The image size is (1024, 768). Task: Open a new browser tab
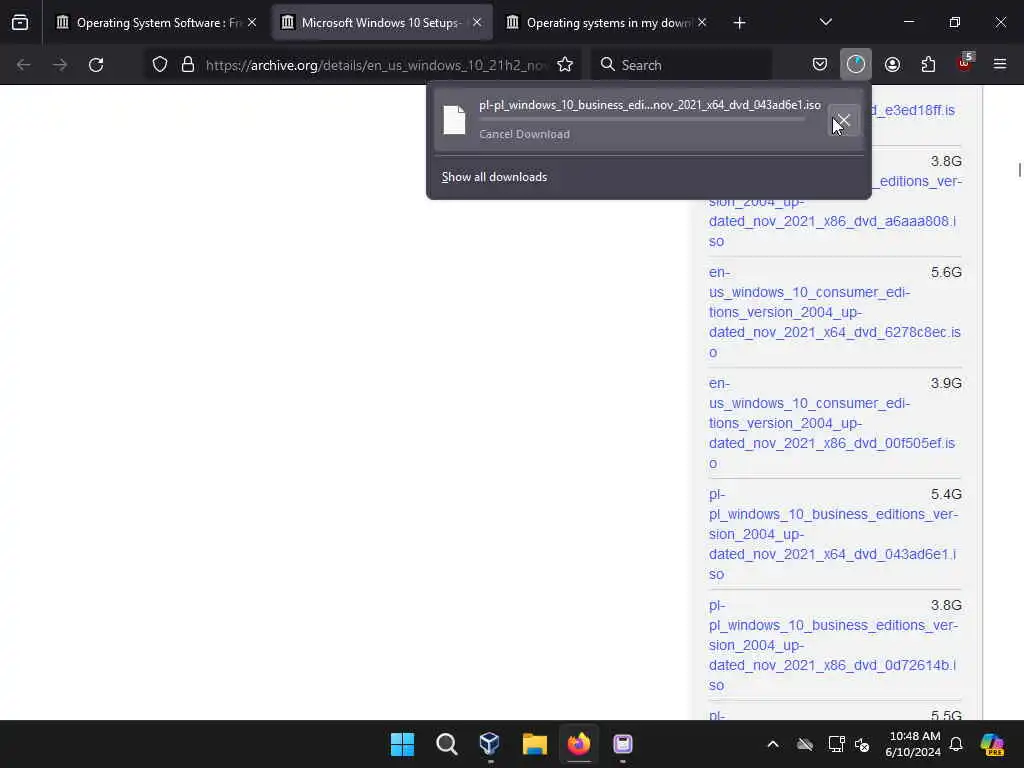coord(739,23)
